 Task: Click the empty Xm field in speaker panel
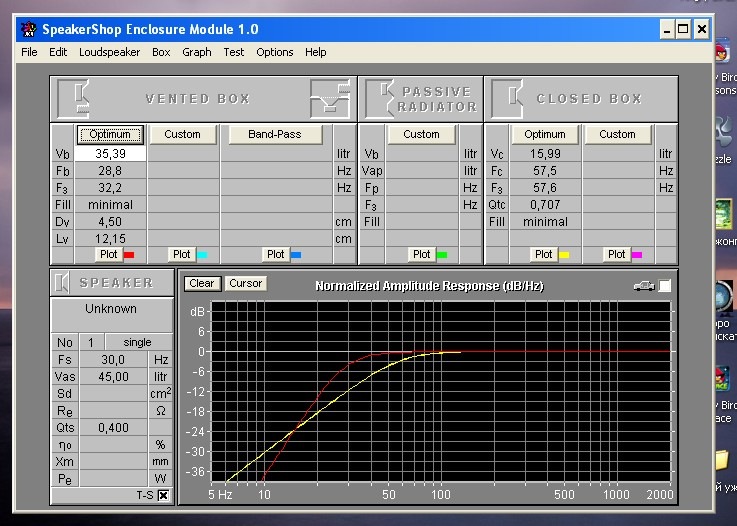point(113,461)
